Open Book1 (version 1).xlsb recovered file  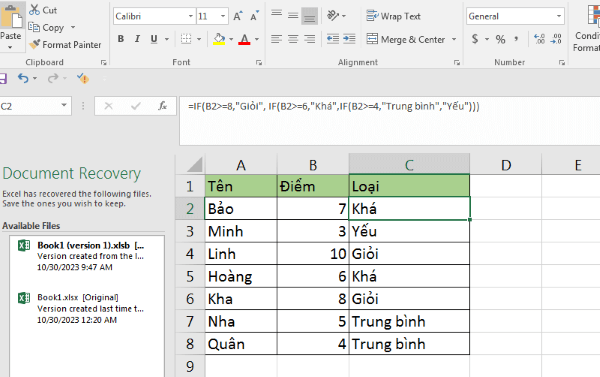[87, 256]
